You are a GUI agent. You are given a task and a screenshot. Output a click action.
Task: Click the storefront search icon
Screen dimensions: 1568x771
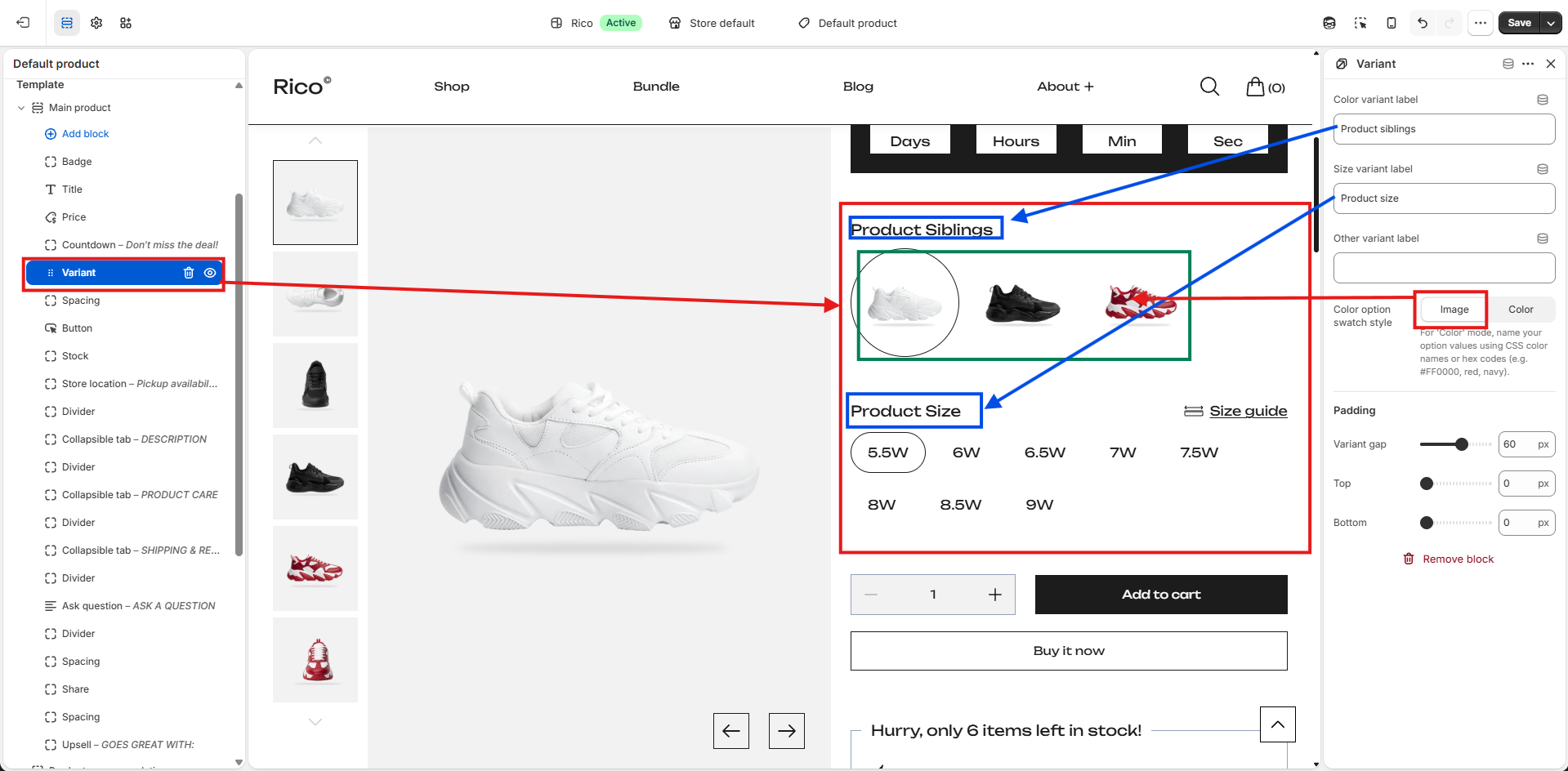(1209, 87)
